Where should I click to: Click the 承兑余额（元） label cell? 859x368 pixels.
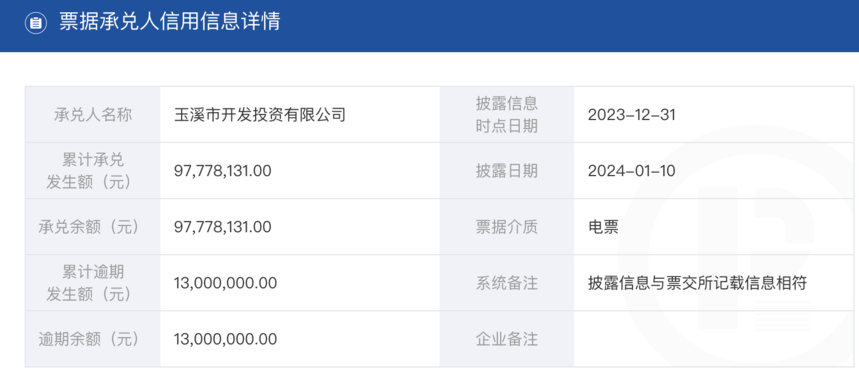coord(93,227)
